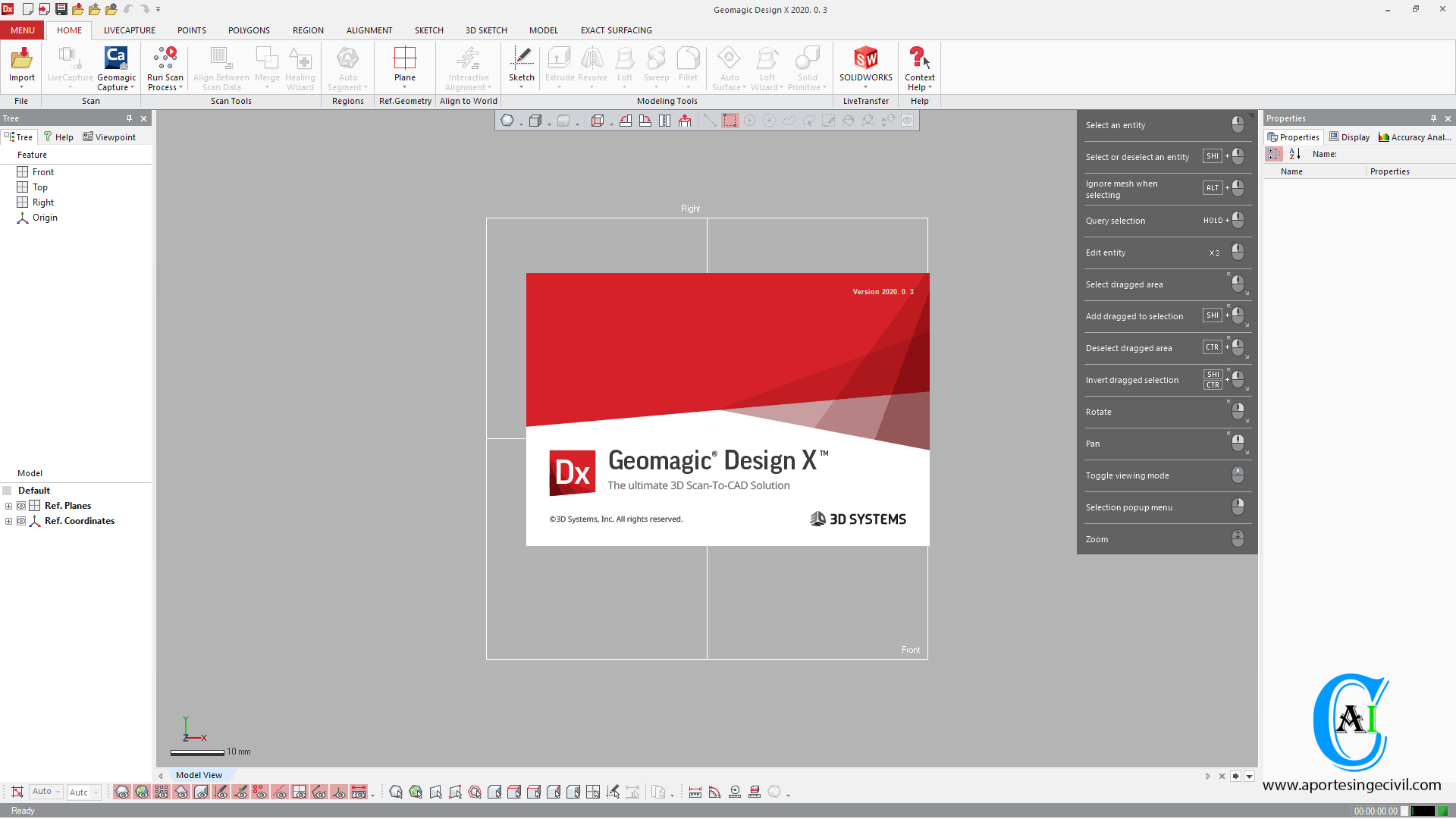The height and width of the screenshot is (819, 1456).
Task: Click the flip viewpoint icon
Action: coord(665,121)
